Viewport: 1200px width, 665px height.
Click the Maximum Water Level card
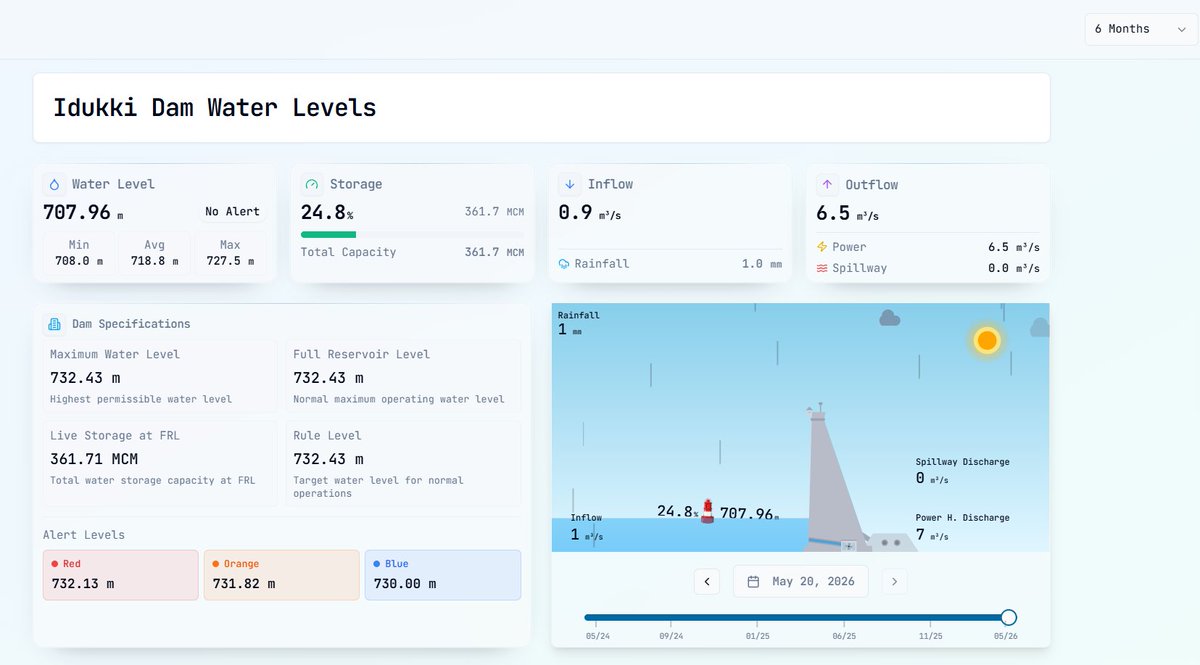coord(160,376)
